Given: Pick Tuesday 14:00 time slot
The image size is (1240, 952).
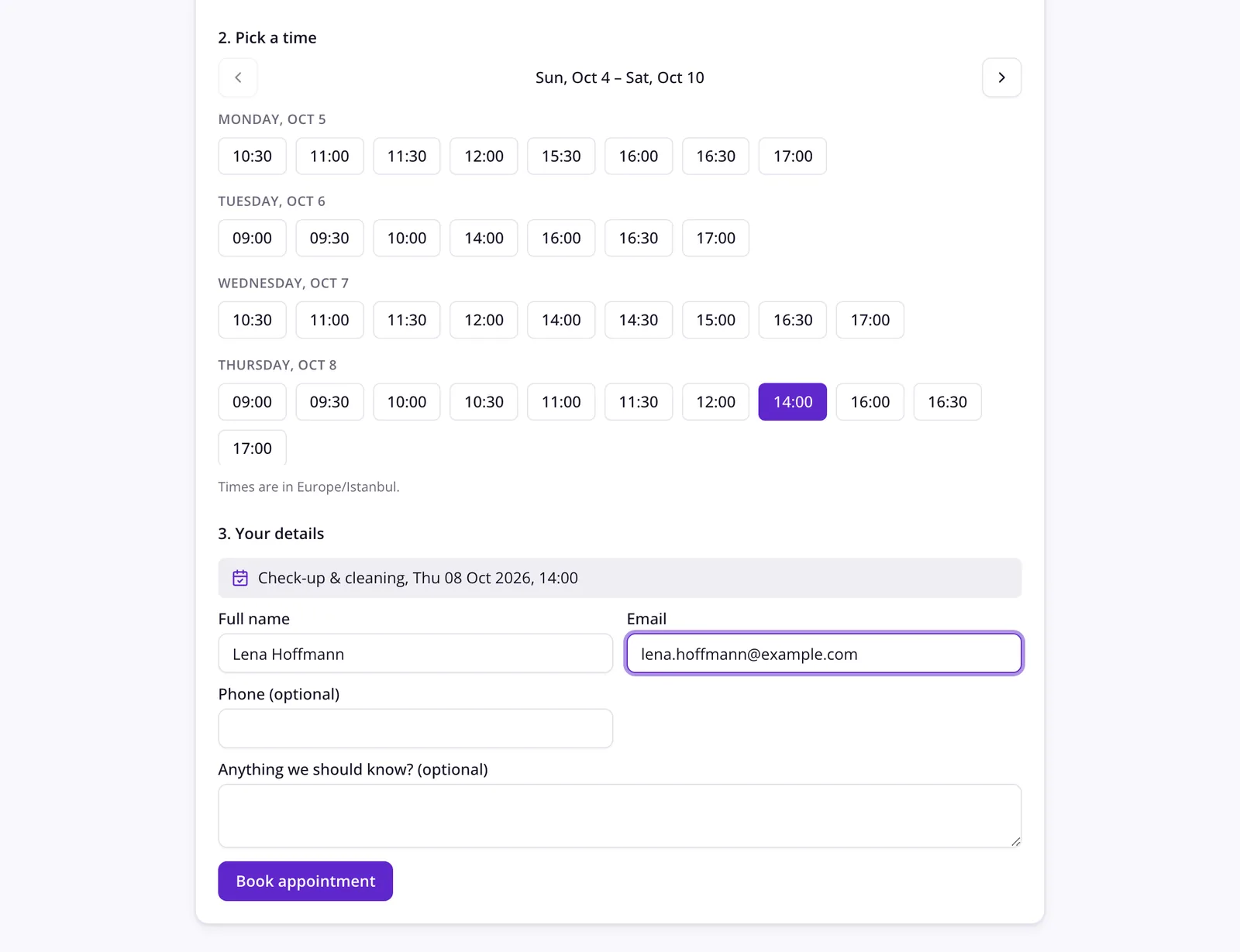Looking at the screenshot, I should pos(484,238).
